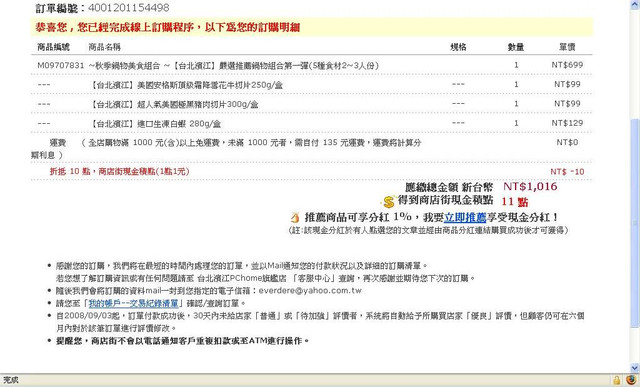
Task: Click the 商品名稱 column header
Action: pos(104,47)
